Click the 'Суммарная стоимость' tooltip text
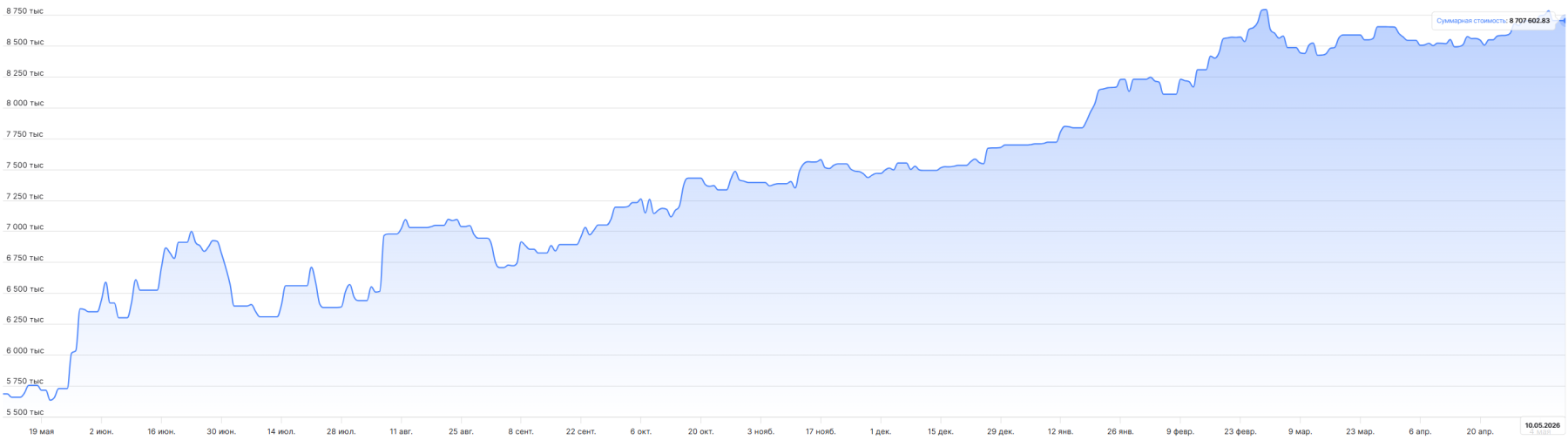 pos(1471,21)
